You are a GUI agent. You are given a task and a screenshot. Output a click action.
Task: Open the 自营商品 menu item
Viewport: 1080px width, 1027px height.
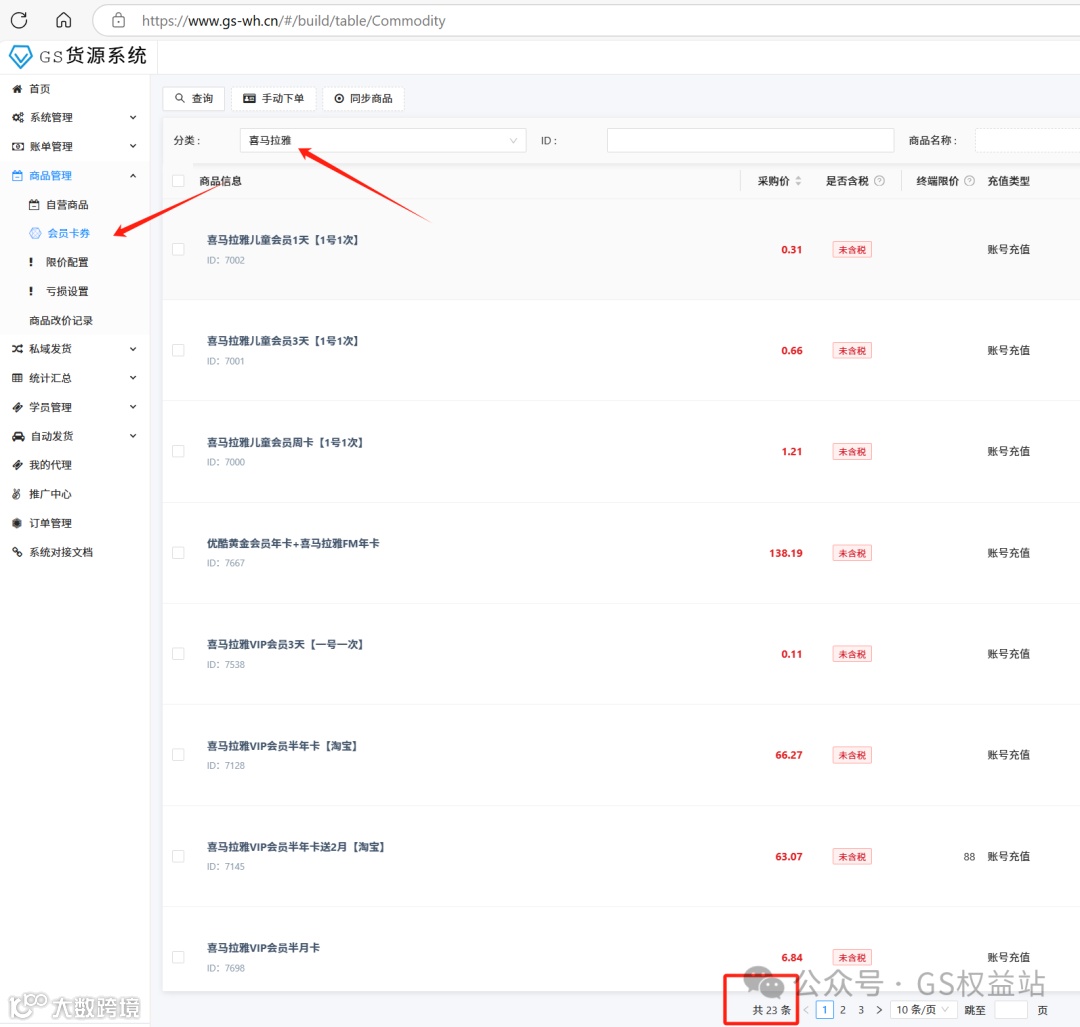pyautogui.click(x=67, y=205)
